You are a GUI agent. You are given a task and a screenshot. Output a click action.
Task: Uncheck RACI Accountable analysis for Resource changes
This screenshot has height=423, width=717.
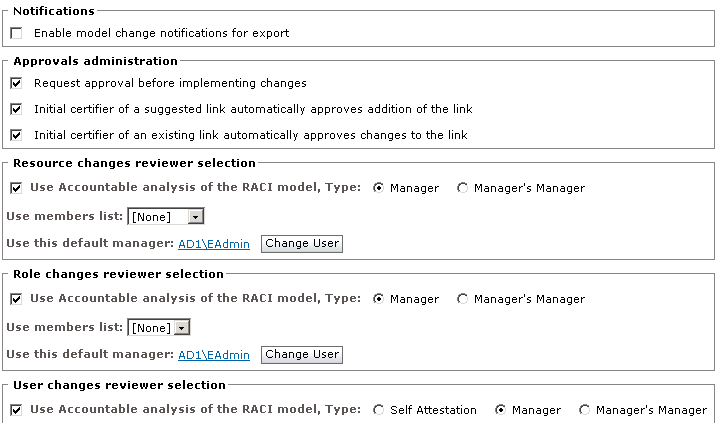[x=16, y=187]
